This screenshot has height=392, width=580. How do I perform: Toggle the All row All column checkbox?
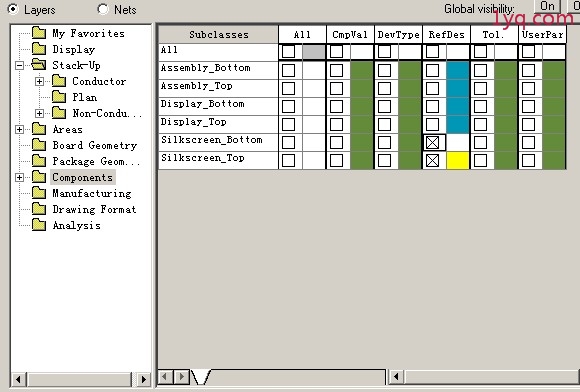tap(289, 51)
